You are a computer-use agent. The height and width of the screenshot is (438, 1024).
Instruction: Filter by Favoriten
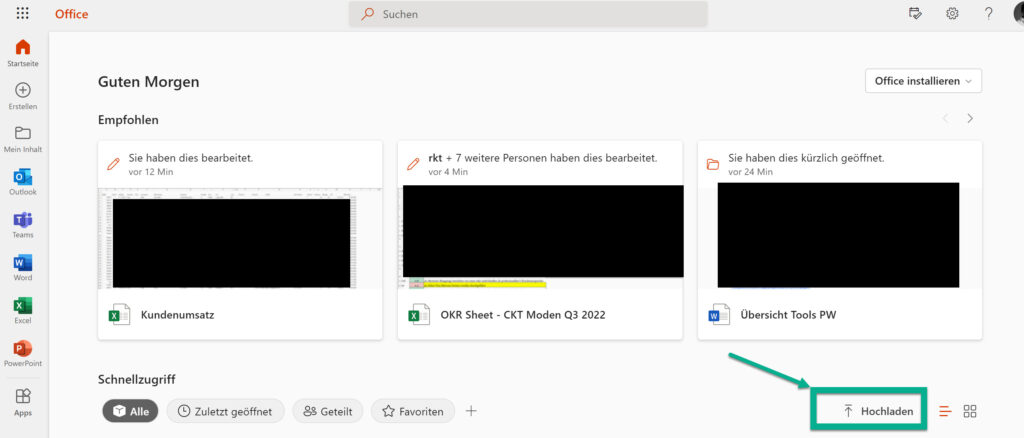pos(413,411)
